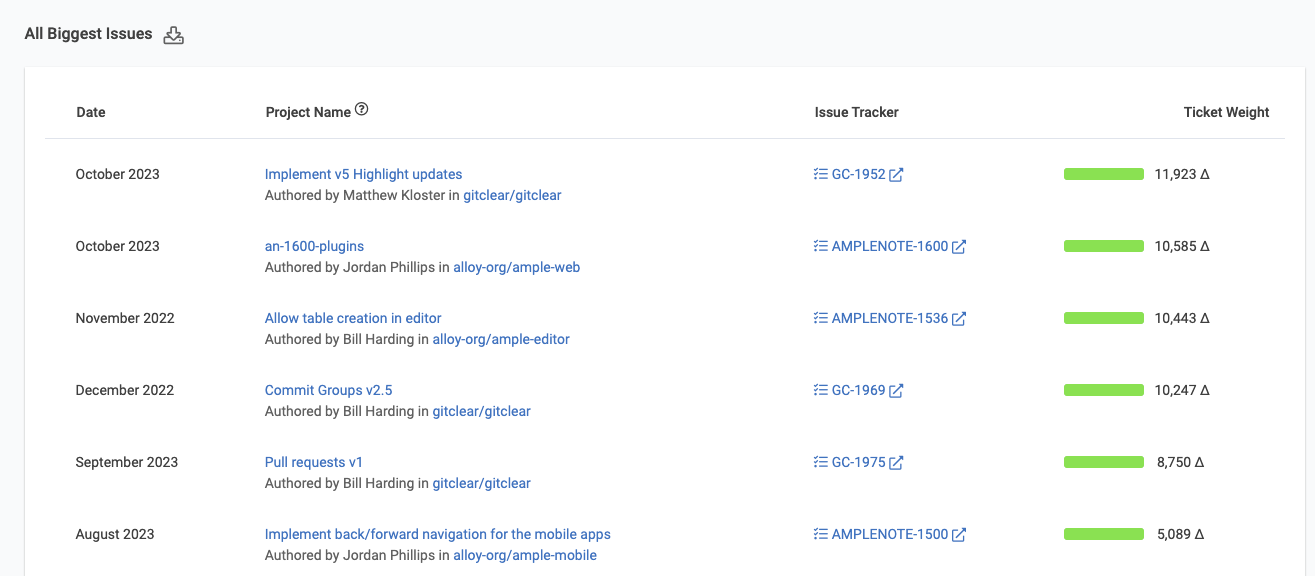Click the Date column header
This screenshot has height=576, width=1315.
91,112
